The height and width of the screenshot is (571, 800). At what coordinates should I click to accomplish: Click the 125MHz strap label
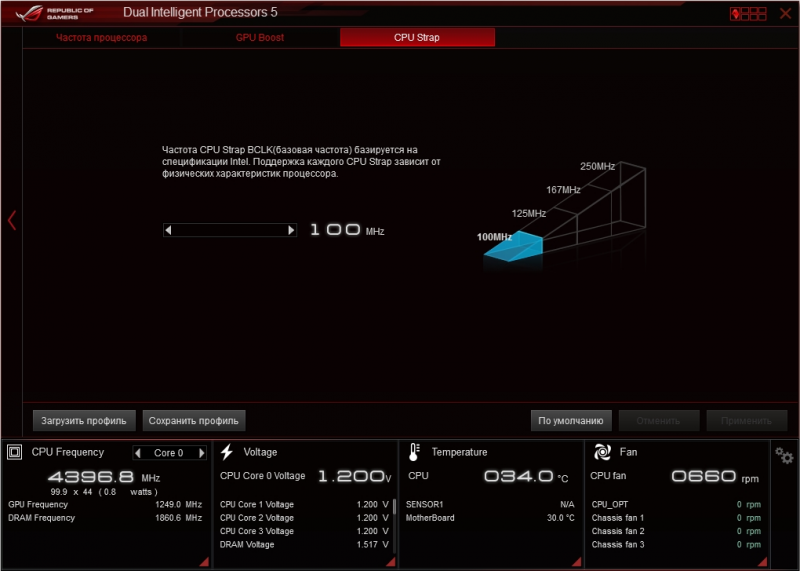pyautogui.click(x=529, y=213)
